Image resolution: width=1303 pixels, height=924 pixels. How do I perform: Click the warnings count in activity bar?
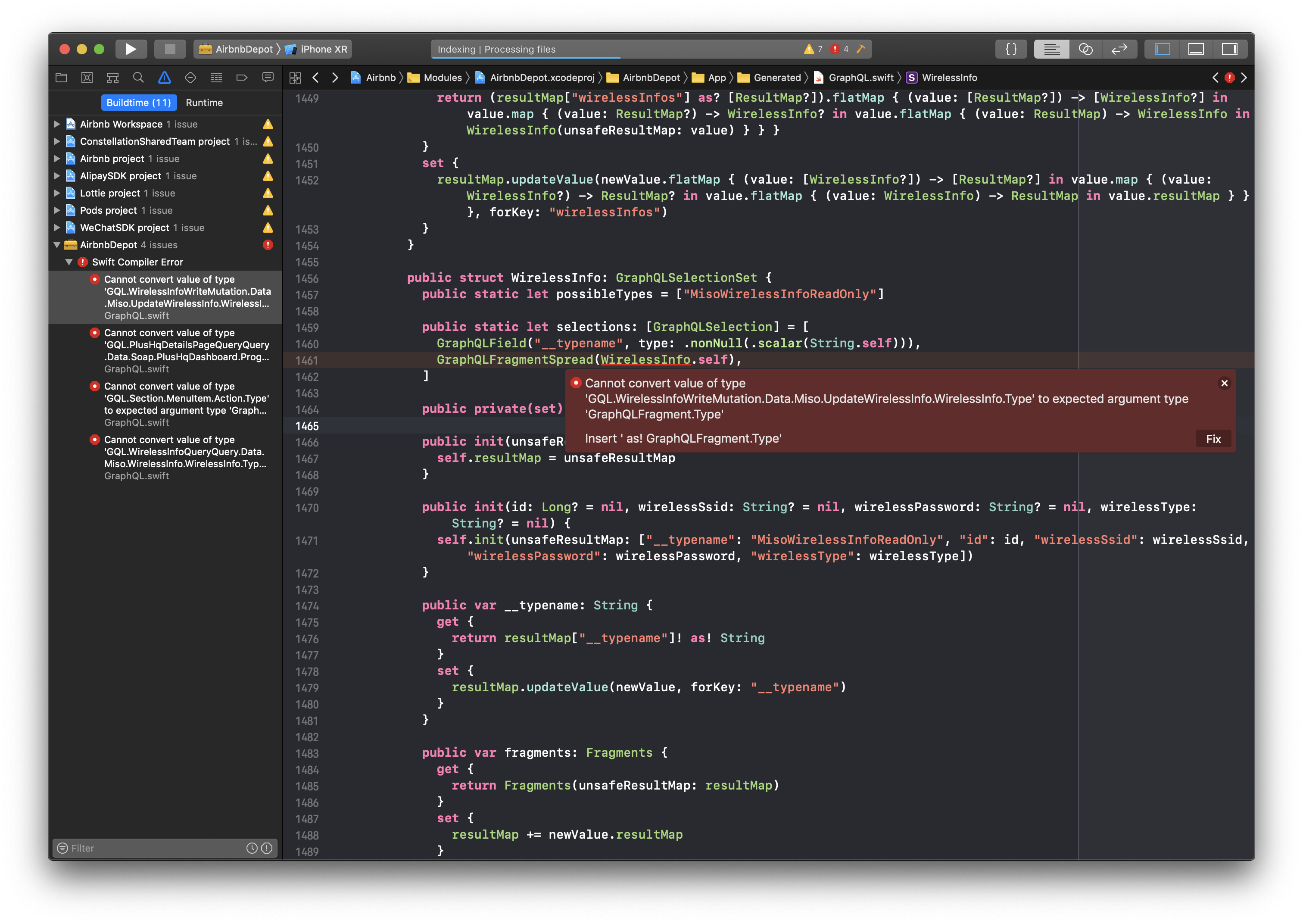pyautogui.click(x=814, y=50)
